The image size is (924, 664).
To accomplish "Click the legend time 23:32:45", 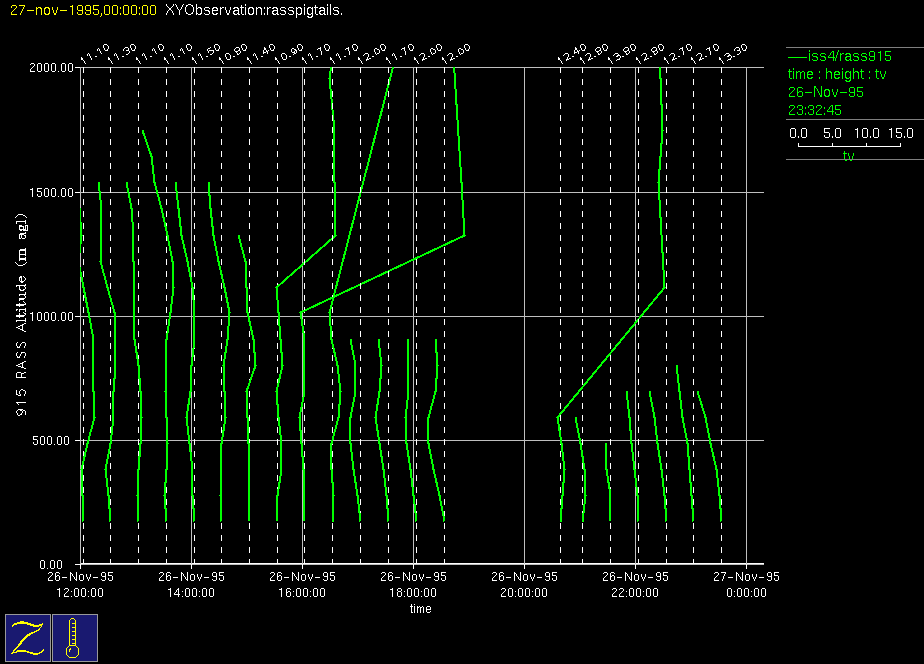I will point(814,110).
